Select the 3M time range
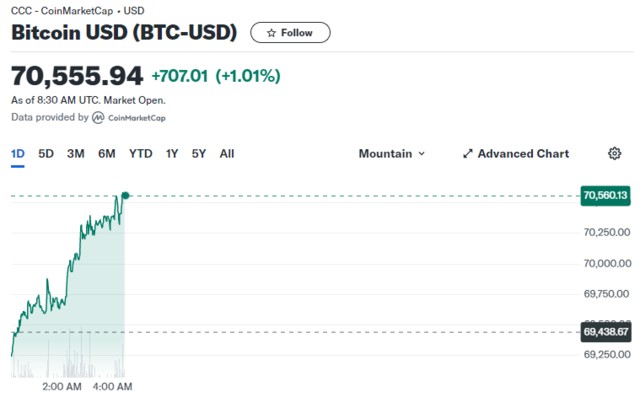The height and width of the screenshot is (397, 640). point(76,154)
